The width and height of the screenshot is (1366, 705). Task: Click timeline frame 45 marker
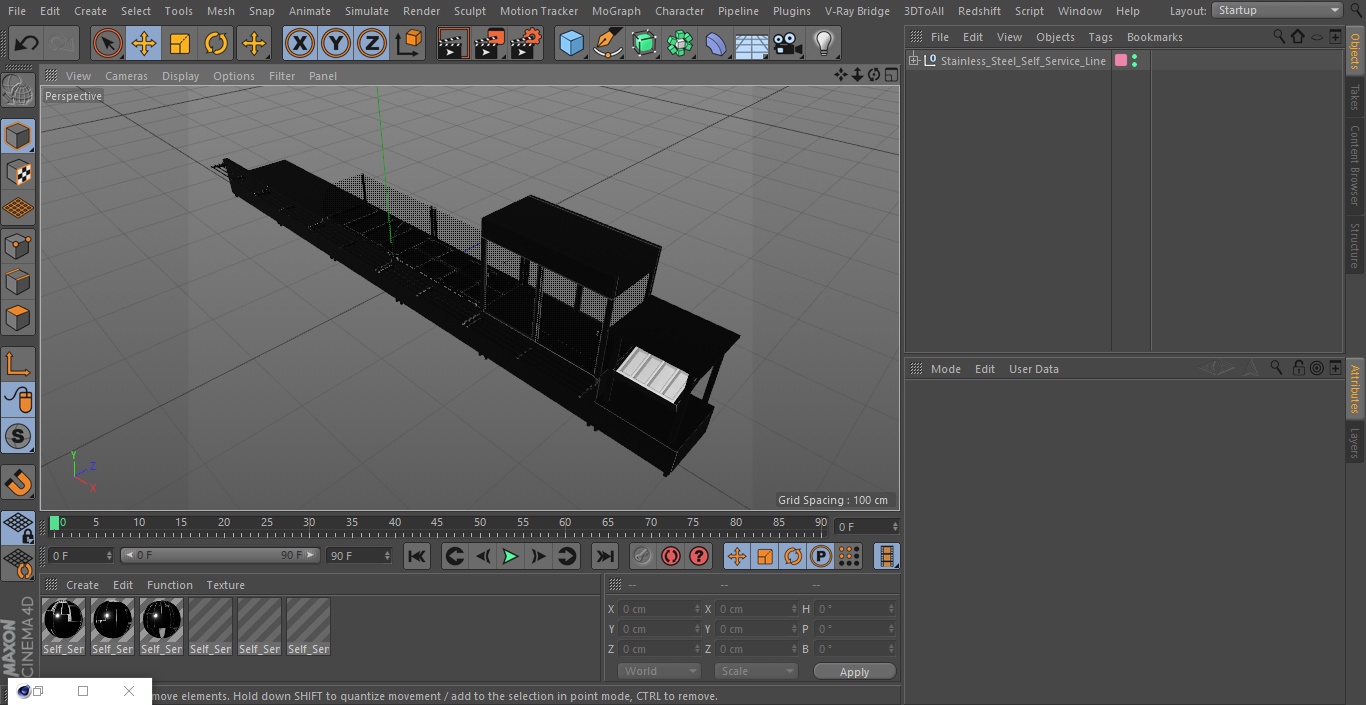(x=437, y=523)
